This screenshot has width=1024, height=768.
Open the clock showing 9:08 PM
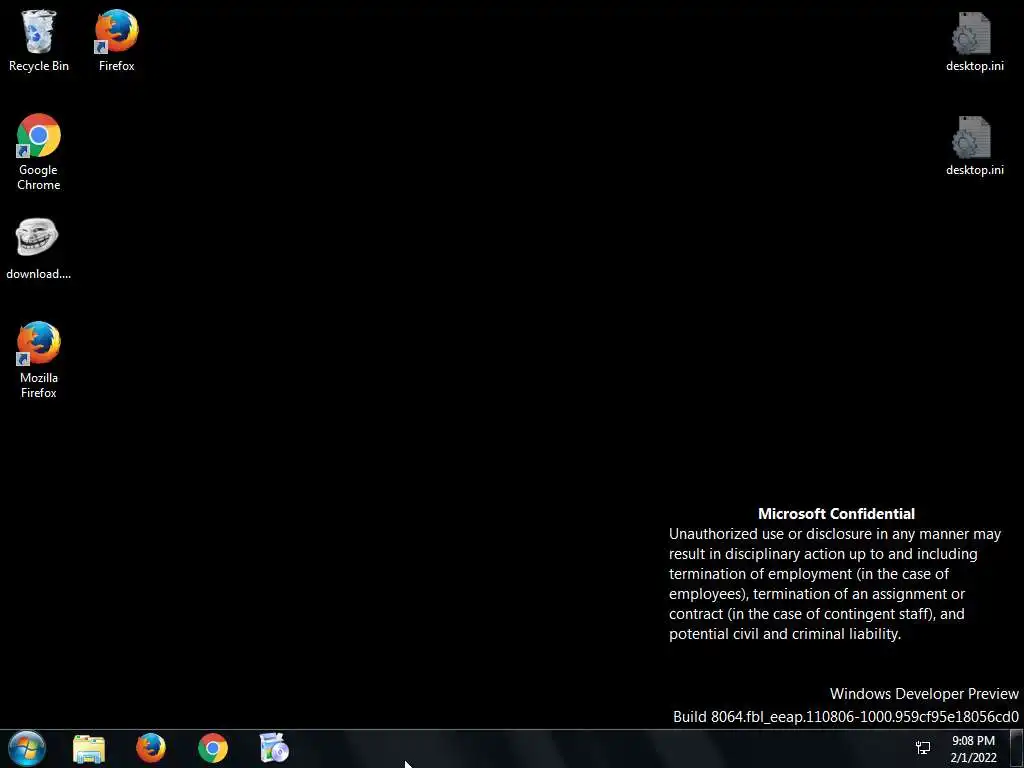pyautogui.click(x=973, y=749)
